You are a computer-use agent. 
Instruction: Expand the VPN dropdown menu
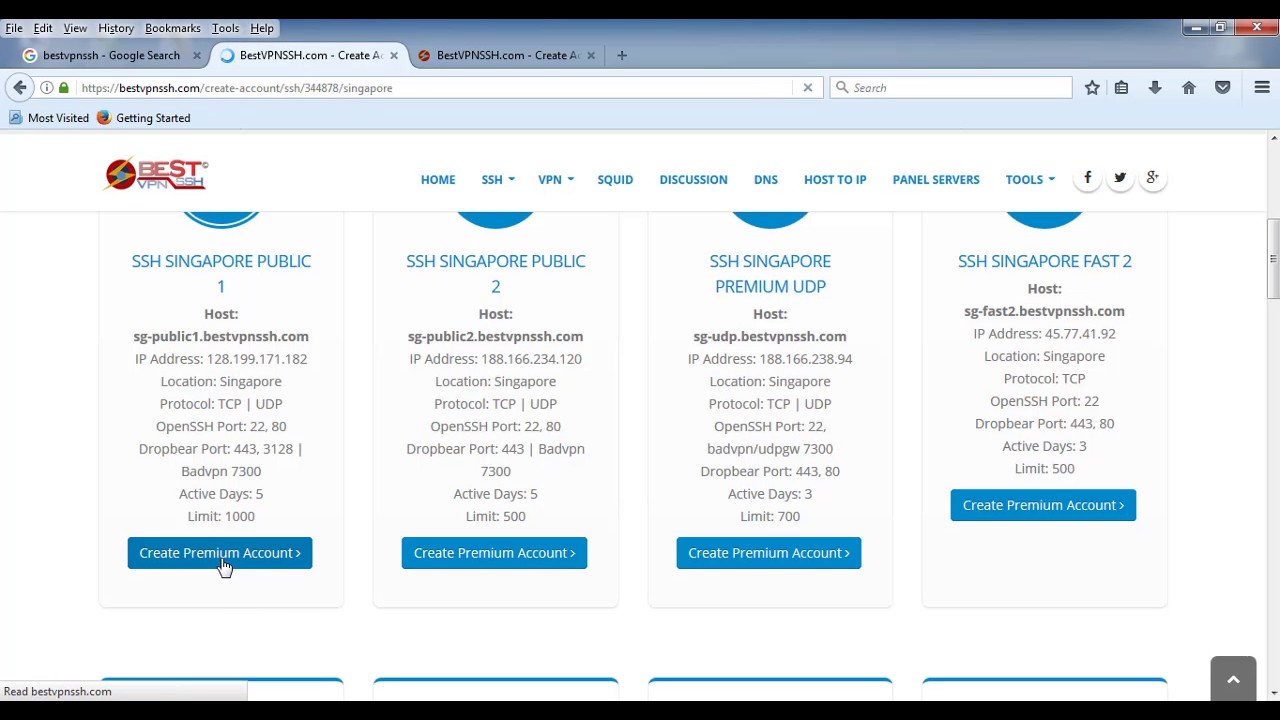[556, 180]
